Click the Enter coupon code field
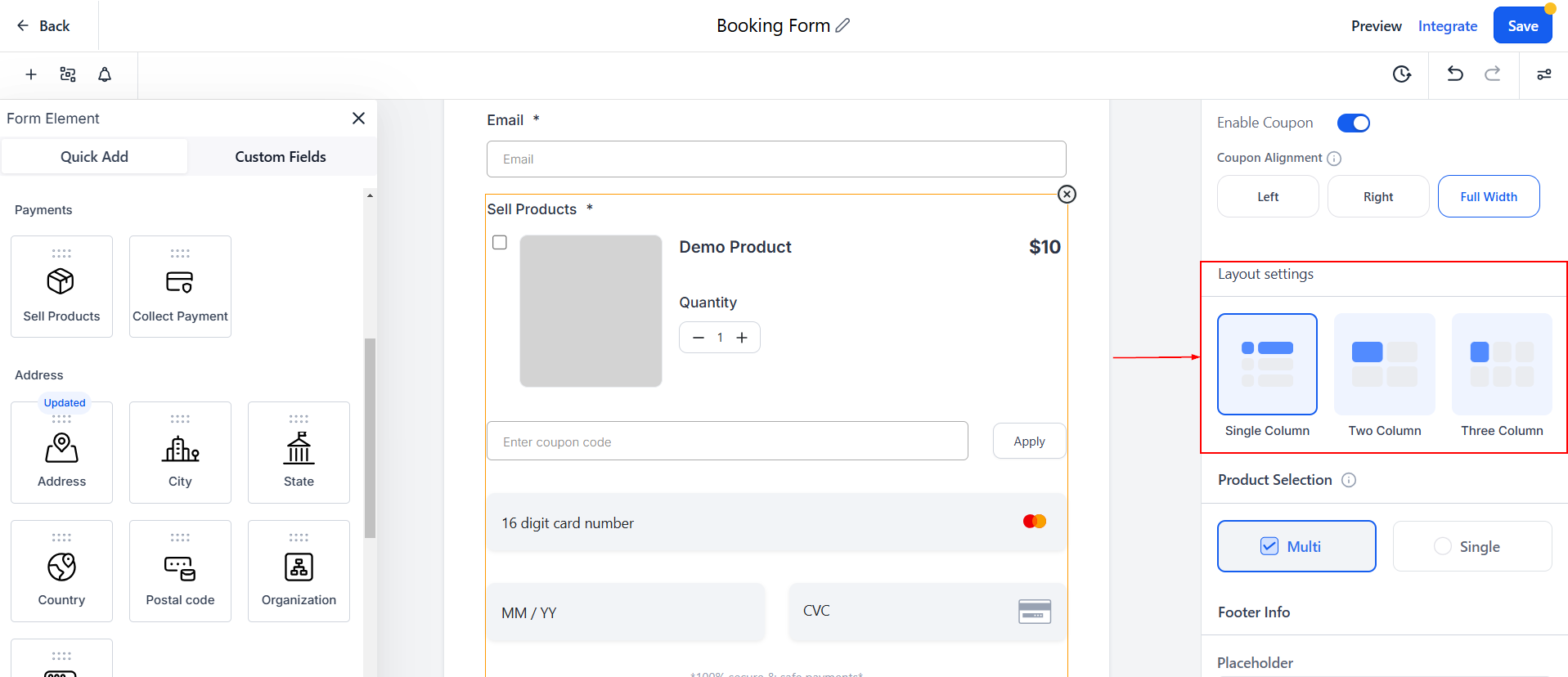The height and width of the screenshot is (677, 1568). point(726,442)
